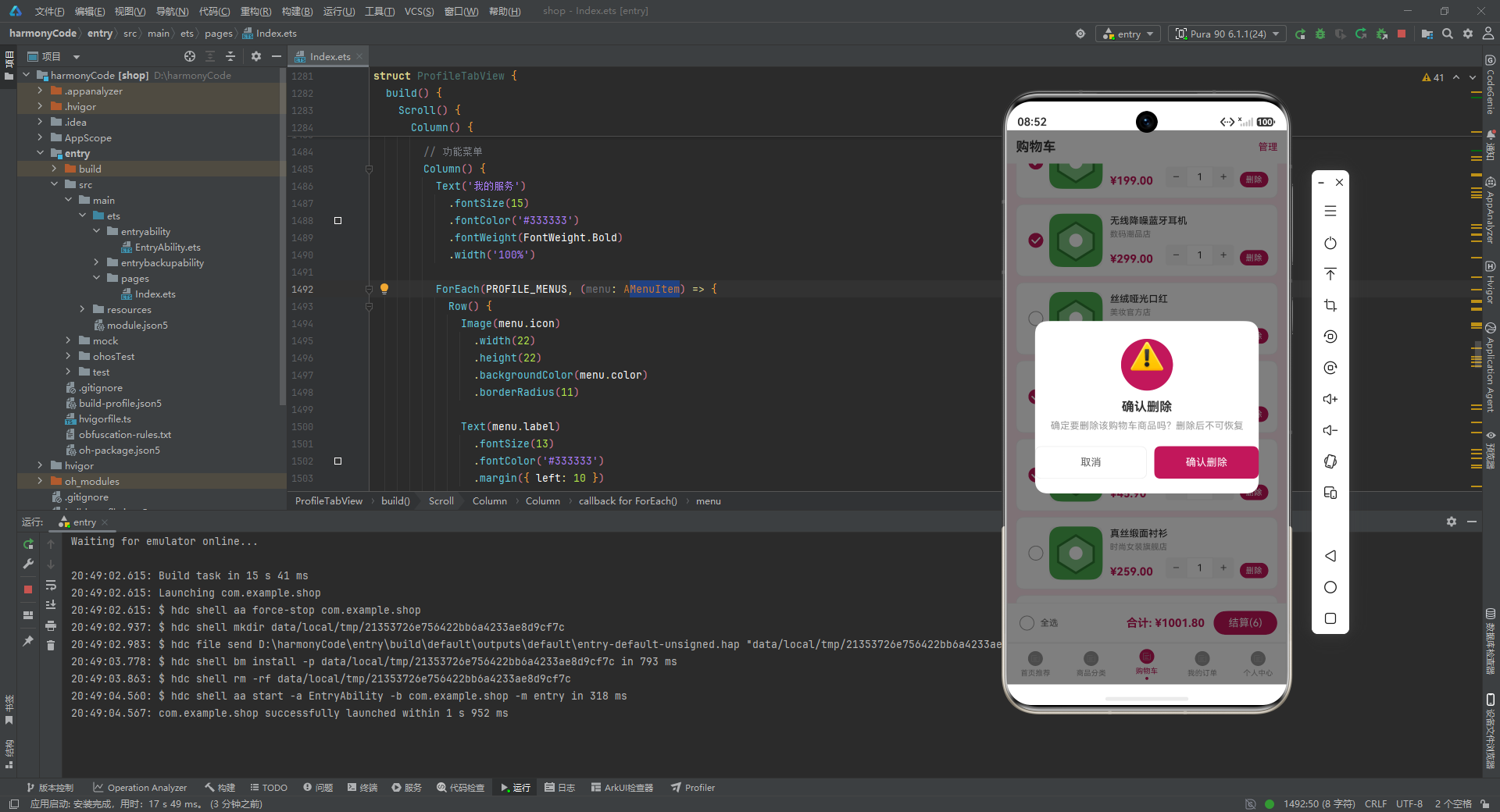The width and height of the screenshot is (1500, 812).
Task: Print the run console output
Action: pos(51,625)
